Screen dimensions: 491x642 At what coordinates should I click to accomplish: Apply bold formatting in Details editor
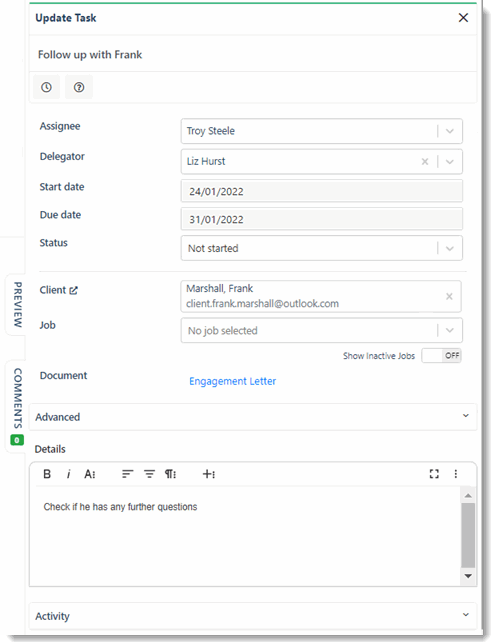47,474
